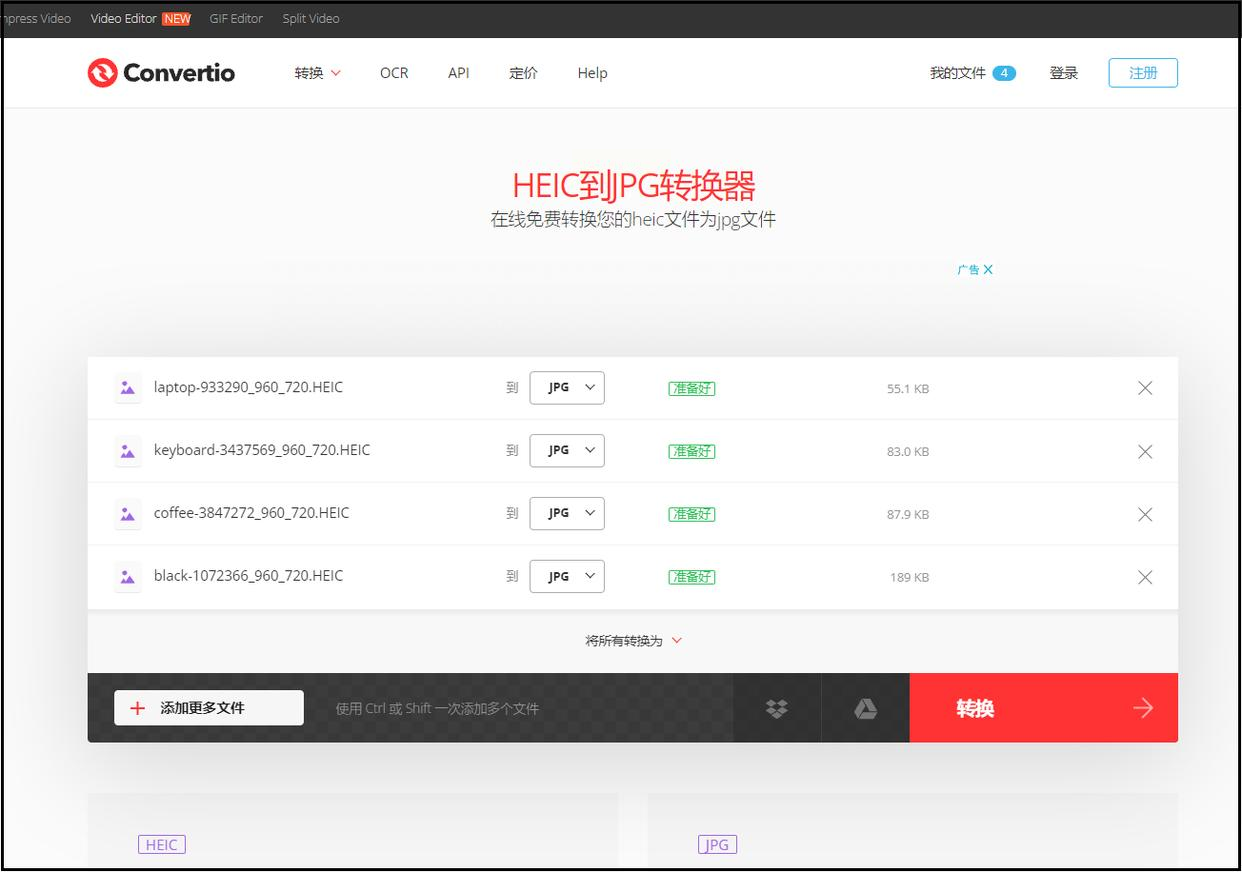Open JPG format dropdown for keyboard file
The width and height of the screenshot is (1242, 872).
pos(567,451)
